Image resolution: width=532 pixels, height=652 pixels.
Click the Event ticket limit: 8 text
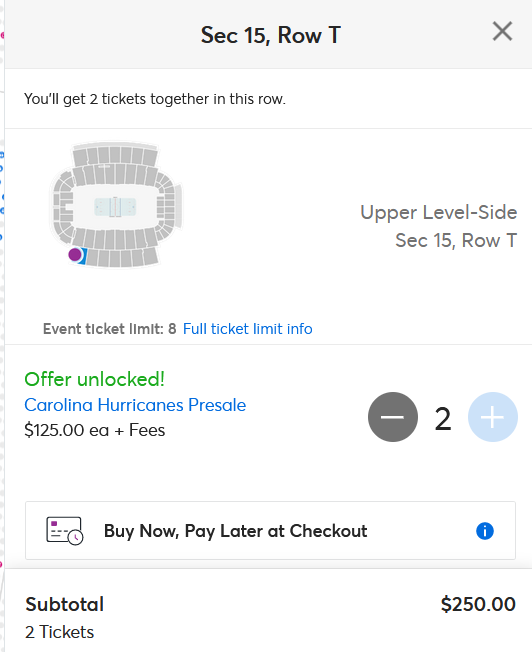click(110, 329)
